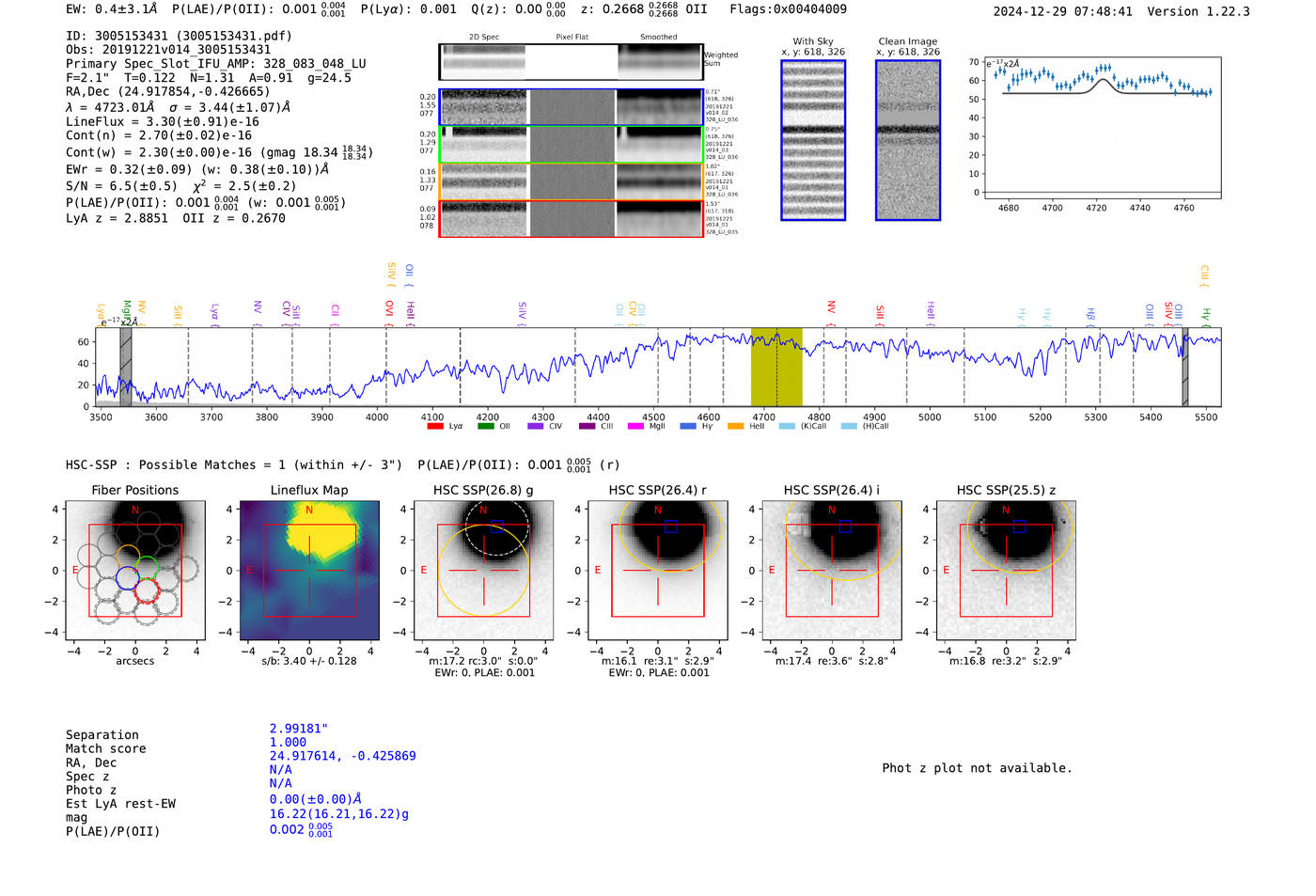Screen dimensions: 1316x896
Task: Click 'Phot z plot not available.' text
Action: (x=977, y=768)
